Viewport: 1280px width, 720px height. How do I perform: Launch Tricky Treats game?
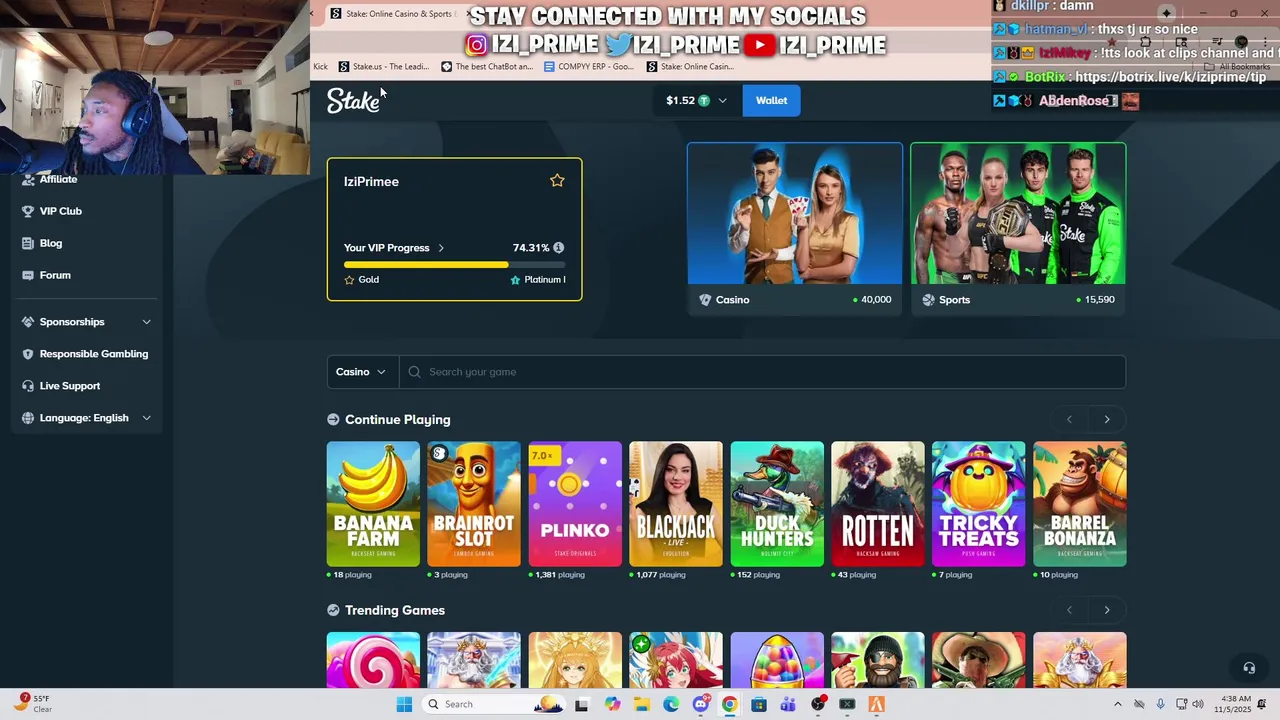point(979,504)
